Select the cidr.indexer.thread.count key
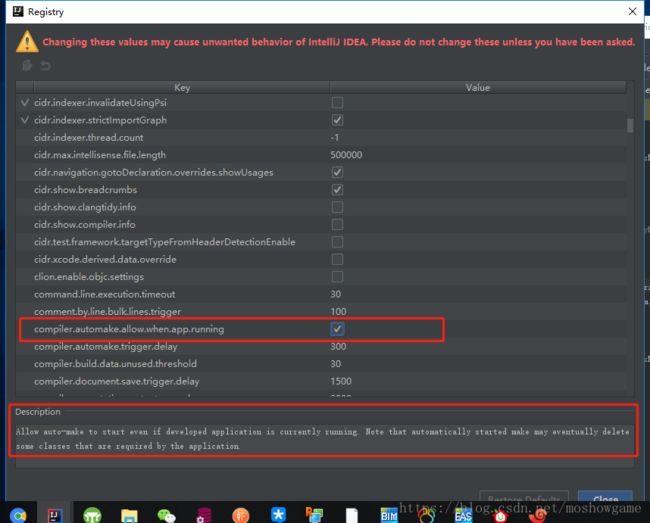The image size is (650, 523). [x=89, y=137]
